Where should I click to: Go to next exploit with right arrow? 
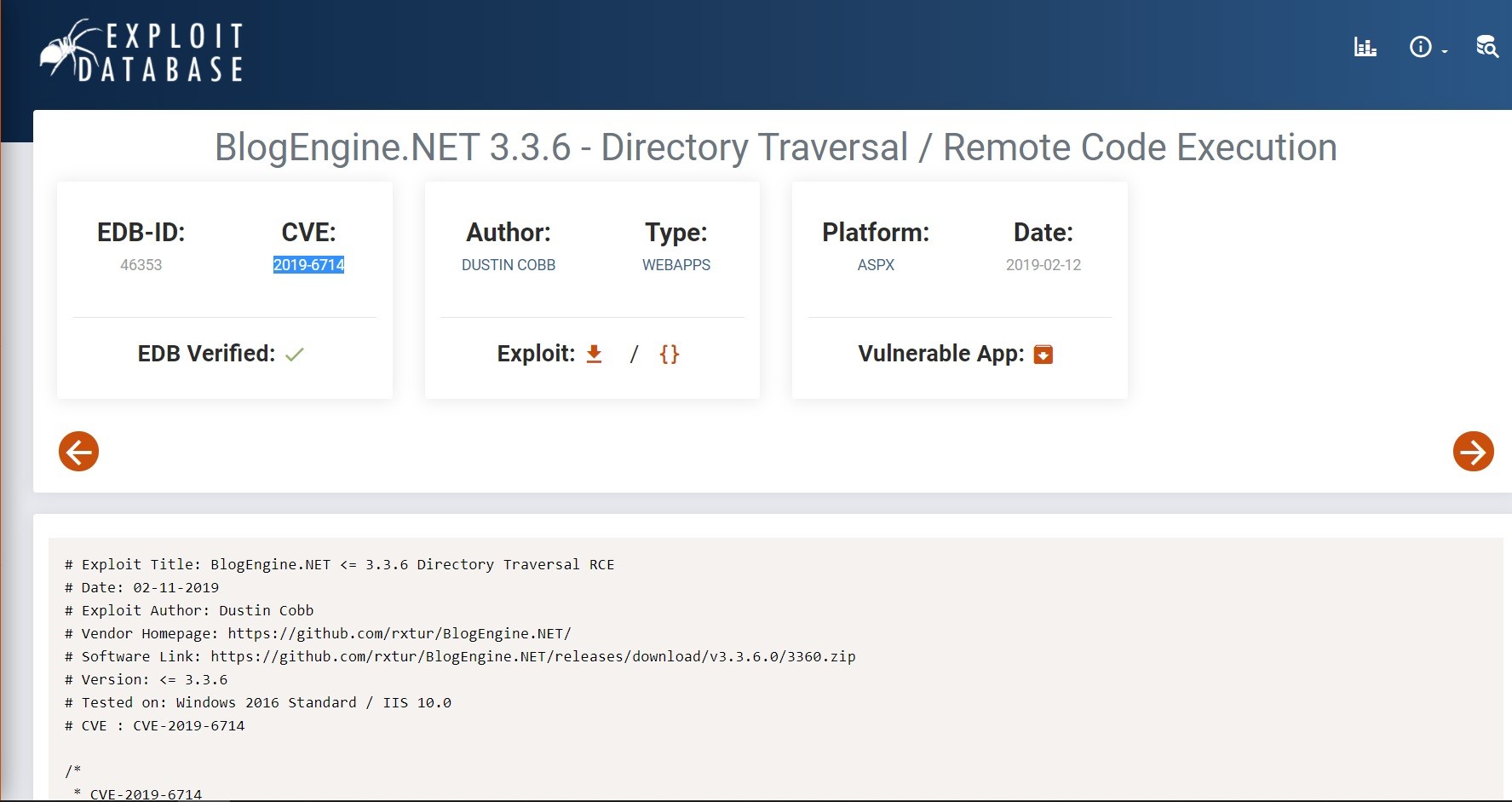[1473, 451]
